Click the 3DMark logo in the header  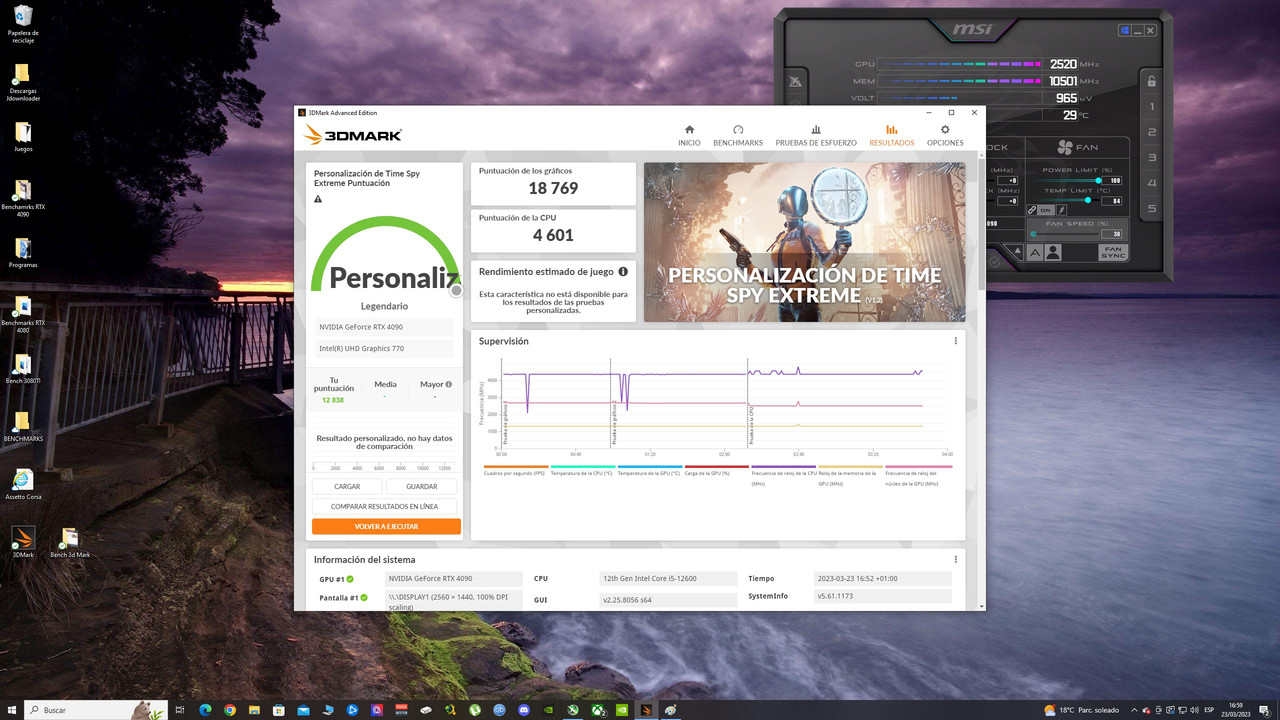(x=352, y=134)
